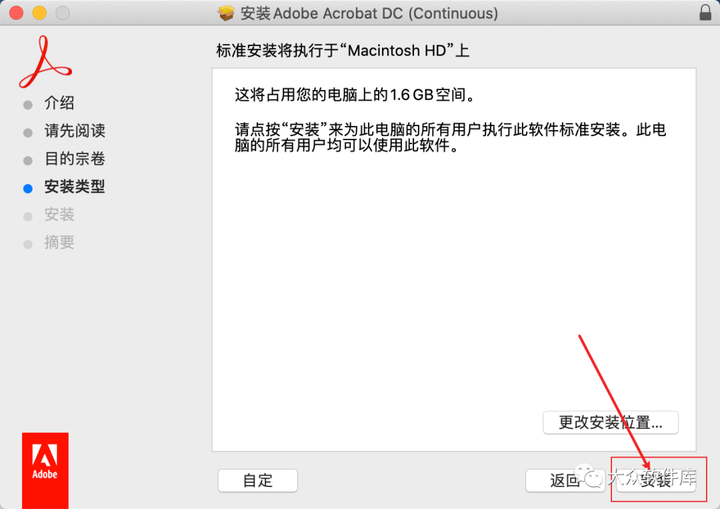Click the lock icon in title bar
Viewport: 720px width, 509px height.
[705, 12]
